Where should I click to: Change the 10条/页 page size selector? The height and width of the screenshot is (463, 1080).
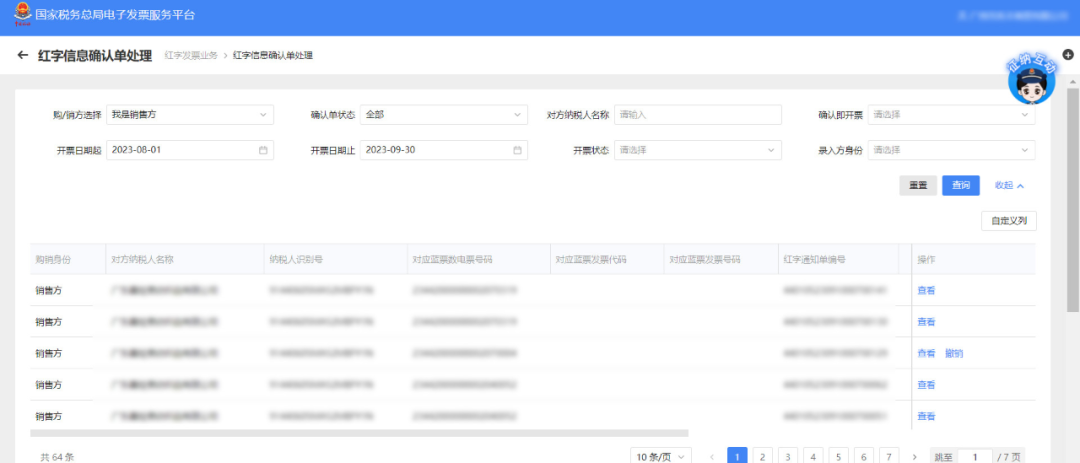661,457
